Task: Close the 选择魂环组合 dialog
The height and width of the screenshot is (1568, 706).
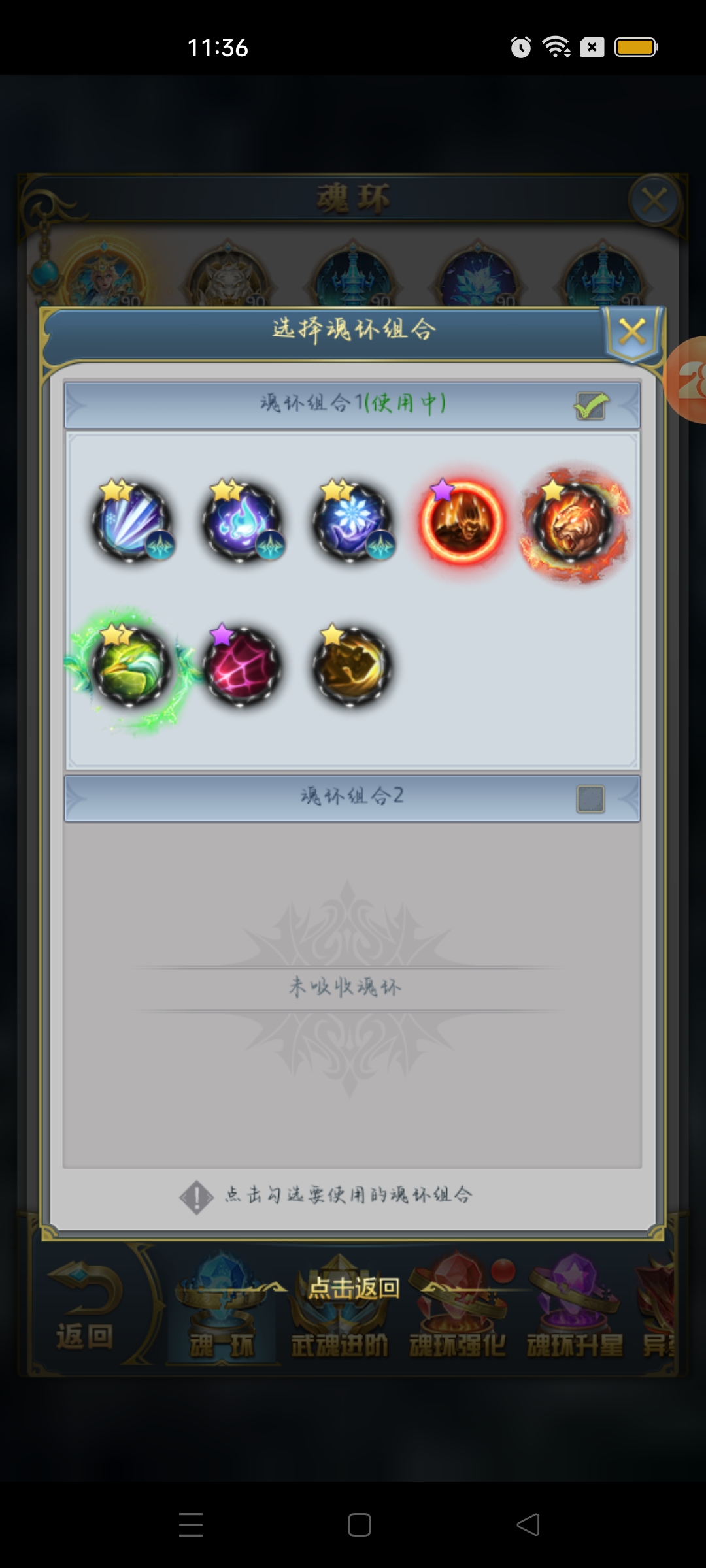Action: (x=633, y=331)
